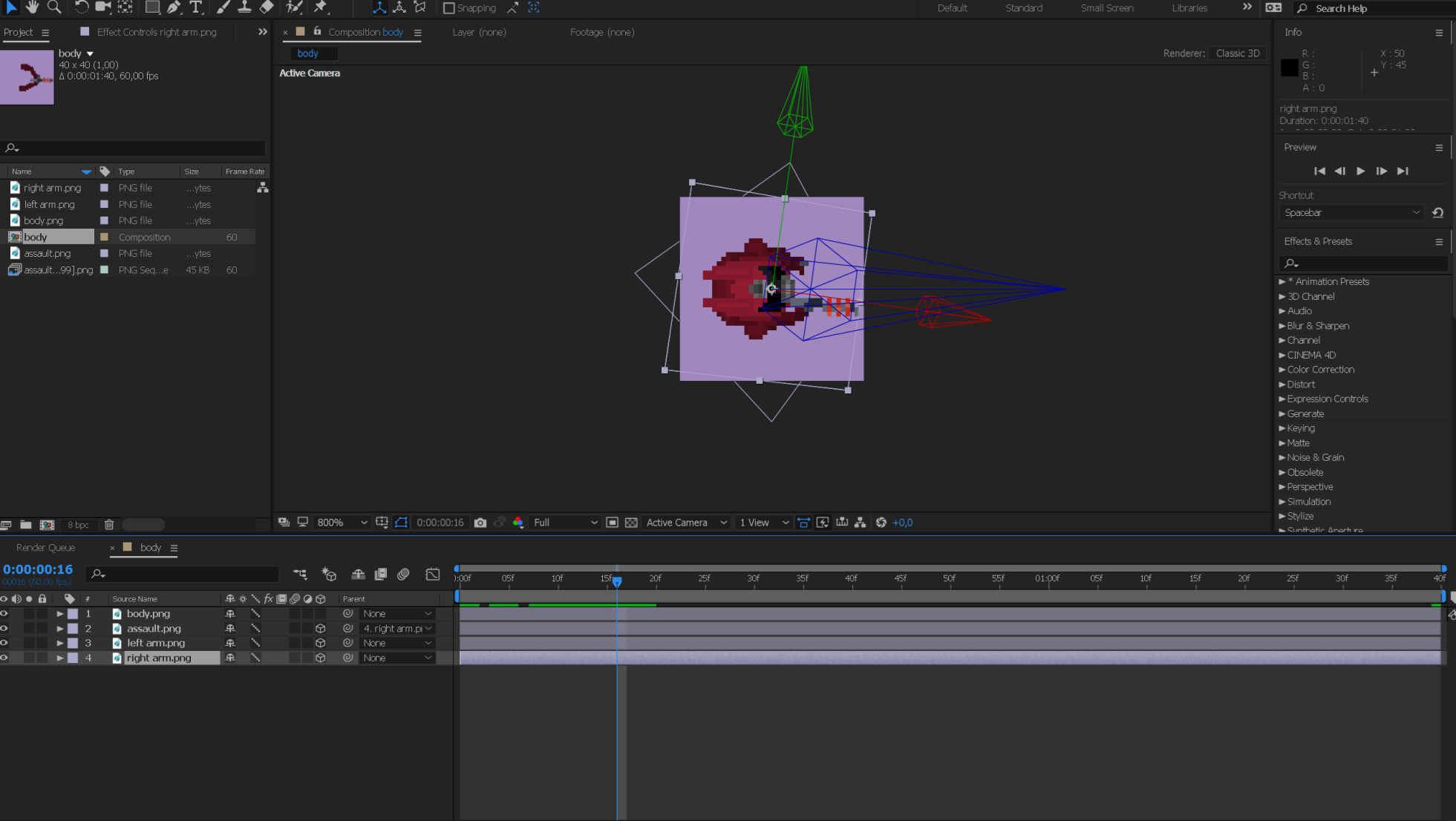Open the parent dropdown for left arm.png
Screen dimensions: 1456x821
point(397,644)
